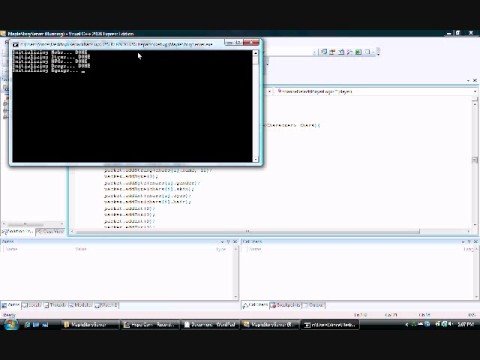Switch to the Locals tab
480x360 pixels.
pos(32,305)
